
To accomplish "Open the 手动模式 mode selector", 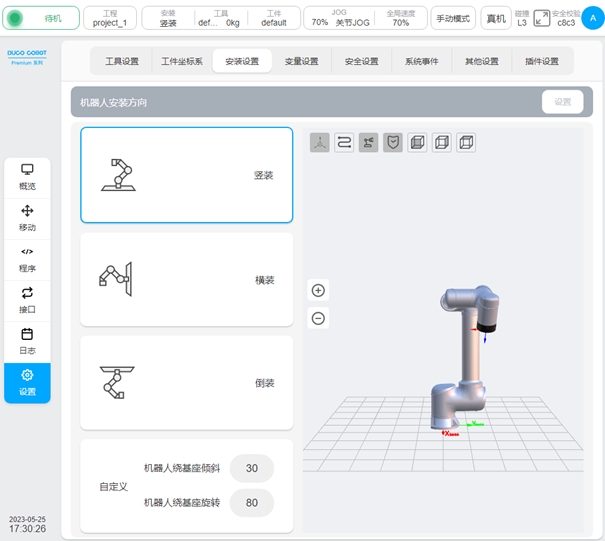I will tap(453, 18).
